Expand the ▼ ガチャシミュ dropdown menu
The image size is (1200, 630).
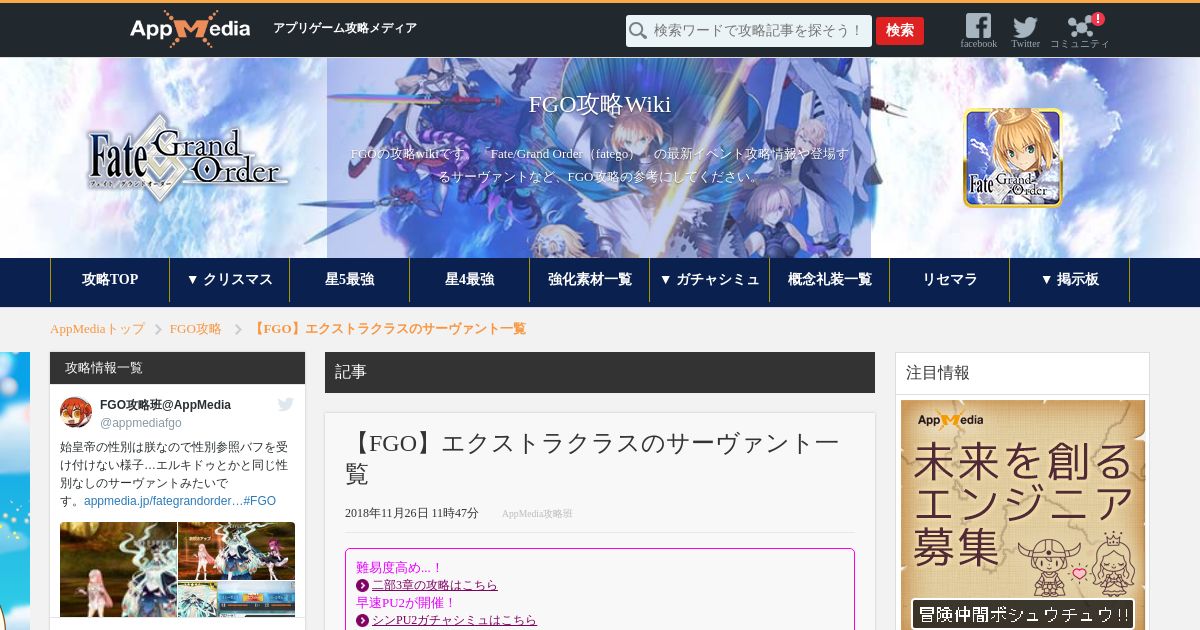[710, 280]
